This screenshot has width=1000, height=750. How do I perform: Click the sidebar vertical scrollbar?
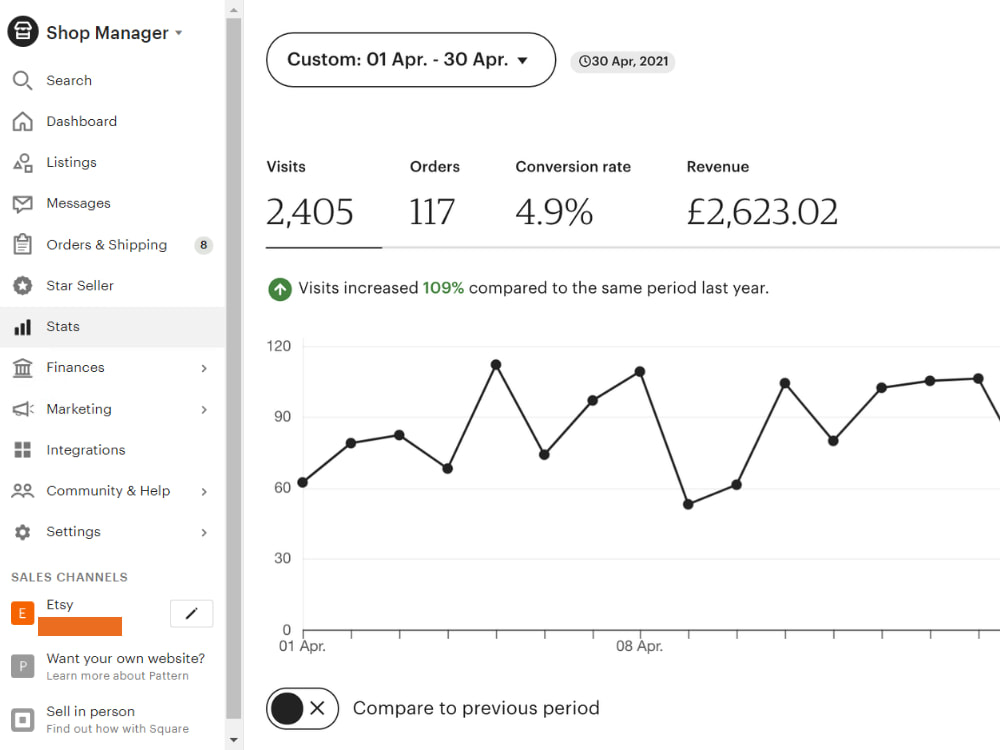(233, 367)
